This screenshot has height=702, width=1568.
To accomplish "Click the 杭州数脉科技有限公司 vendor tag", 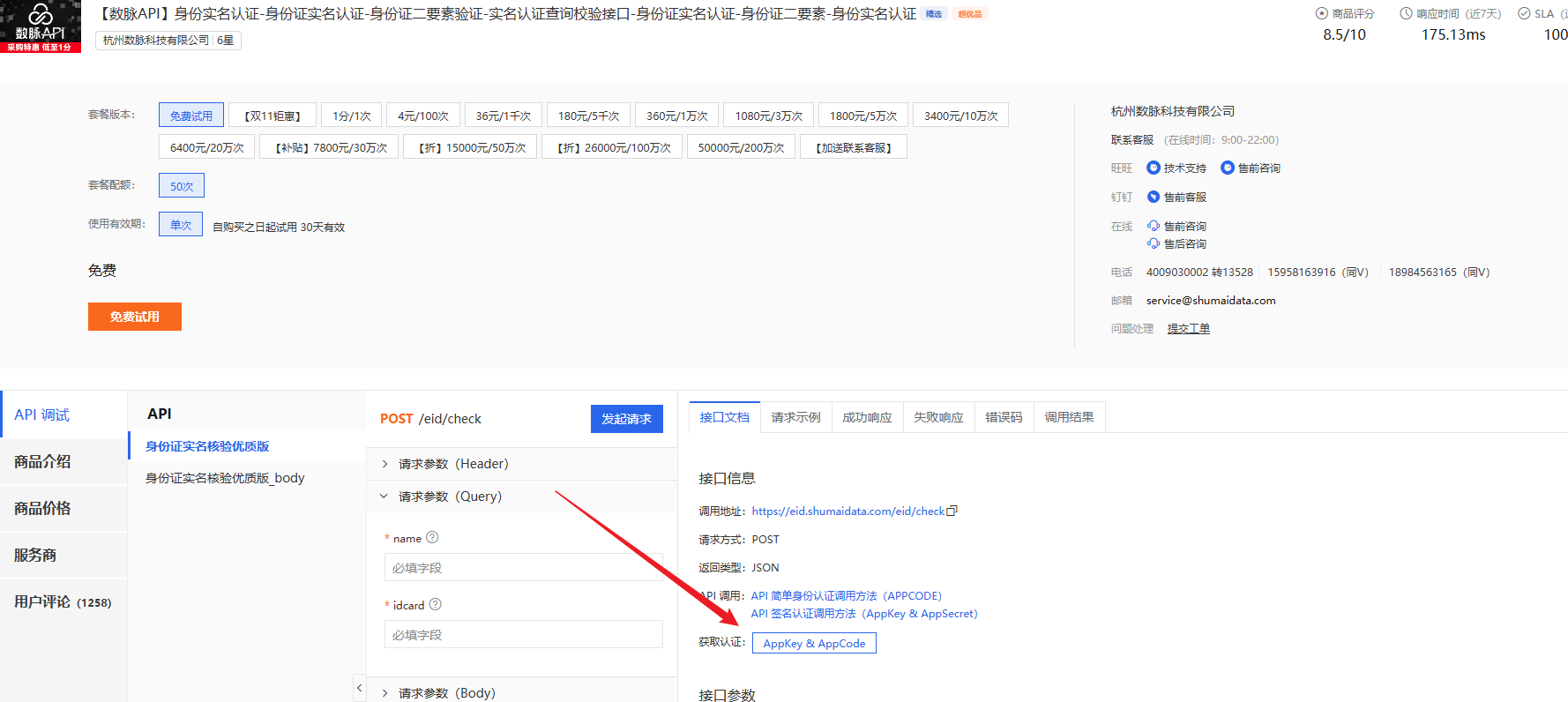I will pos(168,41).
